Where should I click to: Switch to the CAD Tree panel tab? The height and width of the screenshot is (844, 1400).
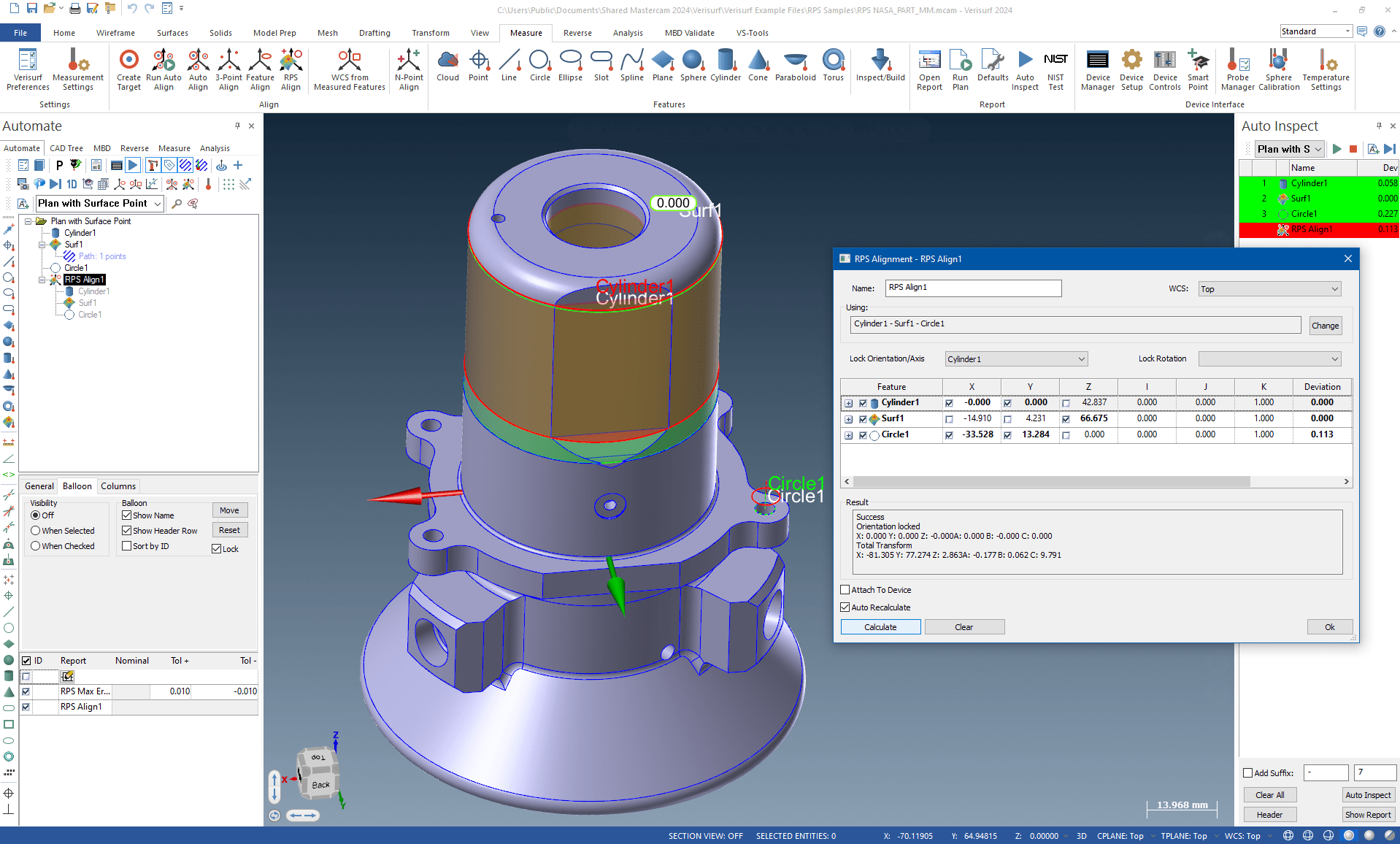coord(66,148)
